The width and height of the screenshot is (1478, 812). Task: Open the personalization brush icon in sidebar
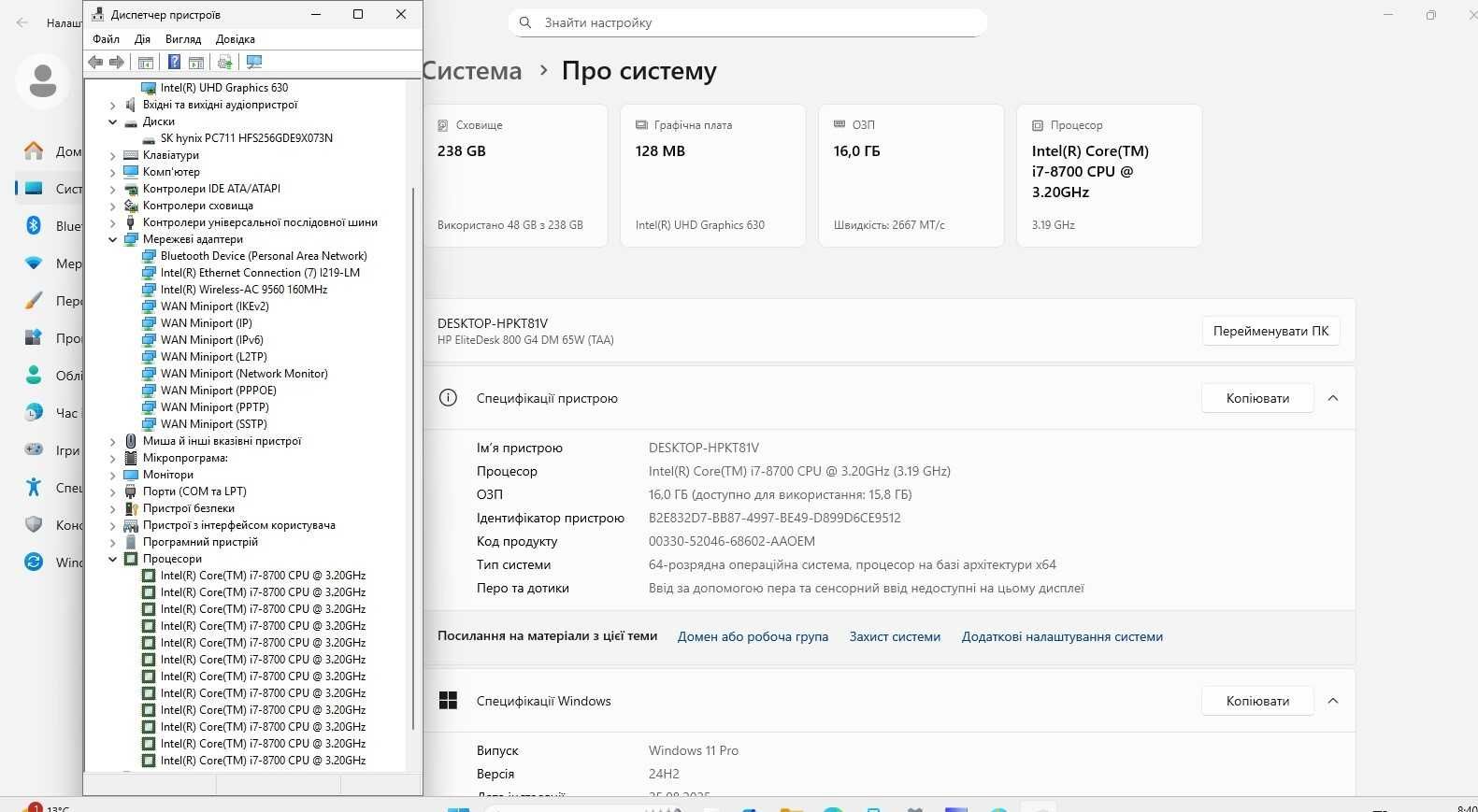pyautogui.click(x=34, y=300)
